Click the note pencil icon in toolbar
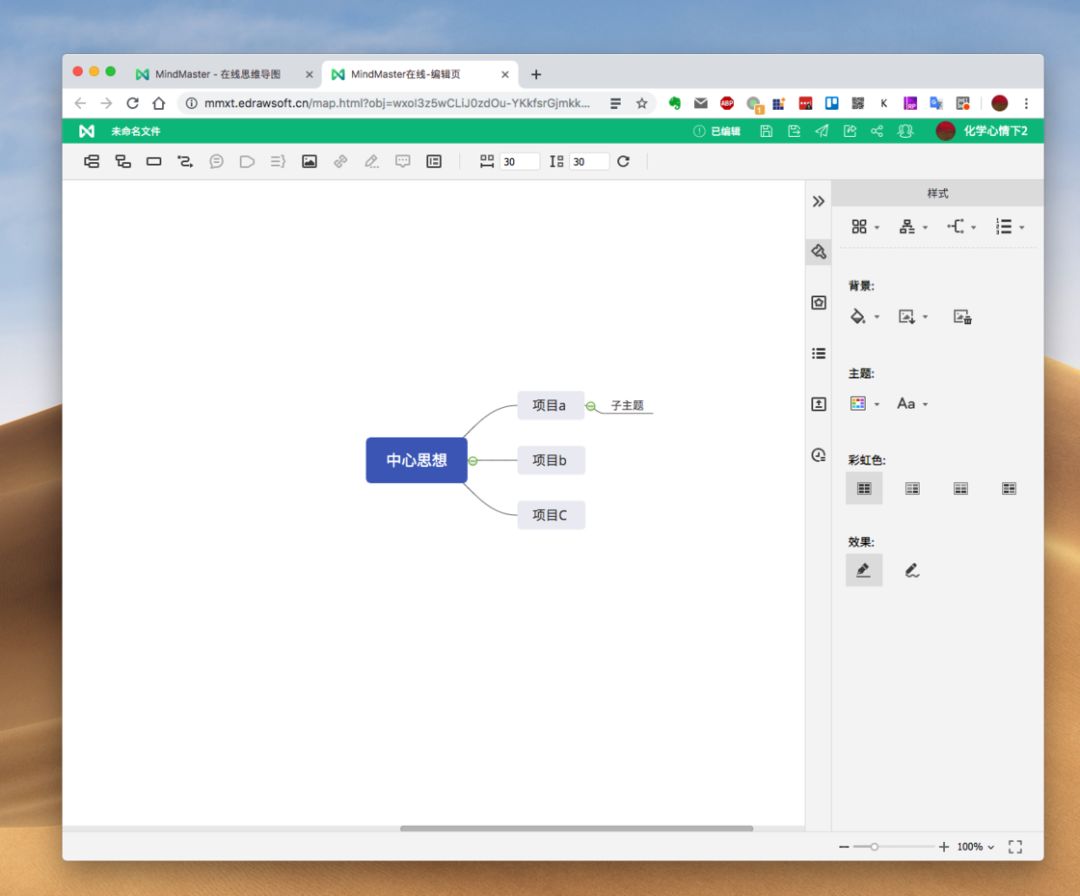The width and height of the screenshot is (1080, 896). [371, 161]
